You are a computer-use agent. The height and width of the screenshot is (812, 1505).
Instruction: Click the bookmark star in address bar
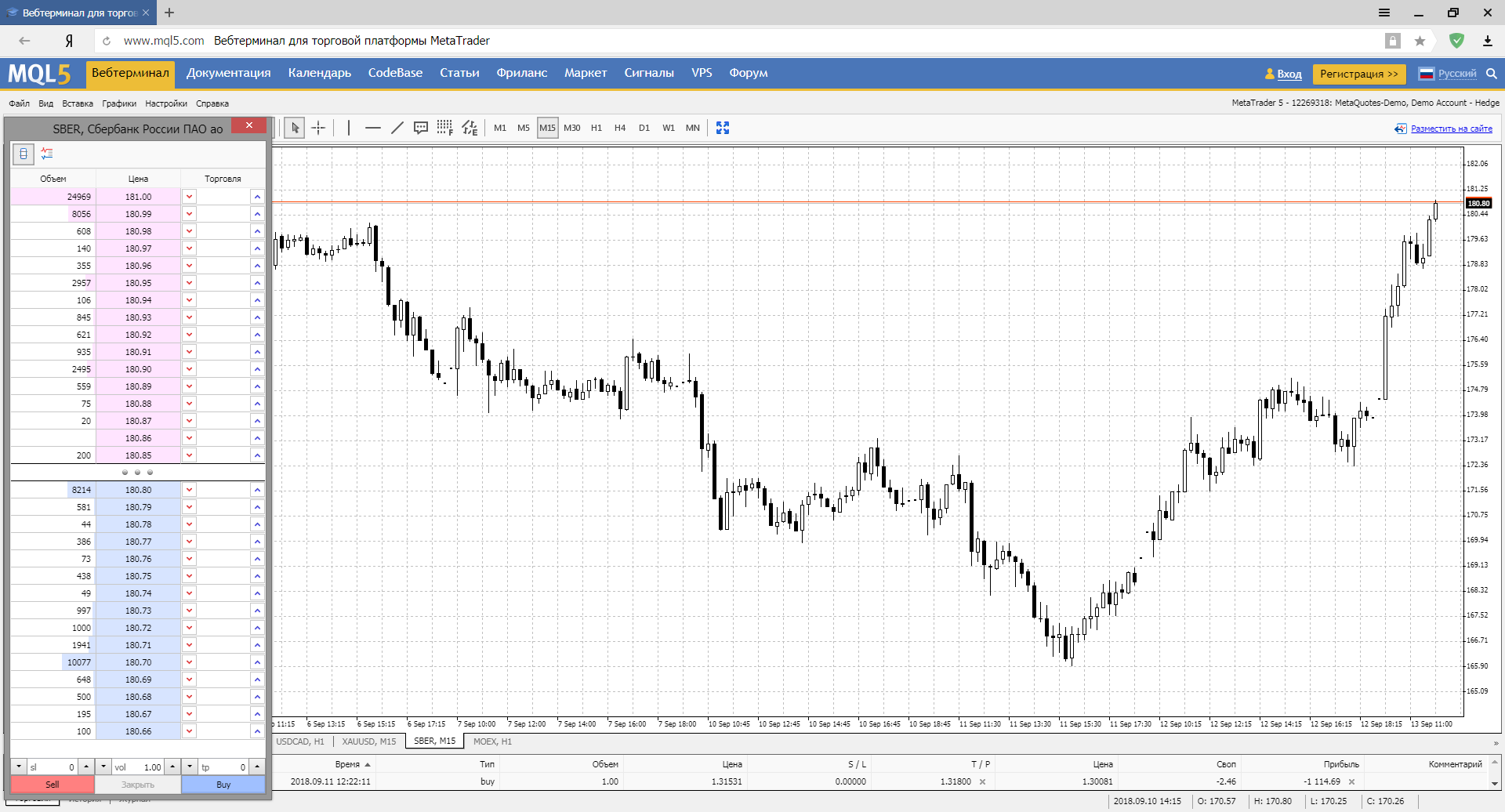coord(1420,41)
